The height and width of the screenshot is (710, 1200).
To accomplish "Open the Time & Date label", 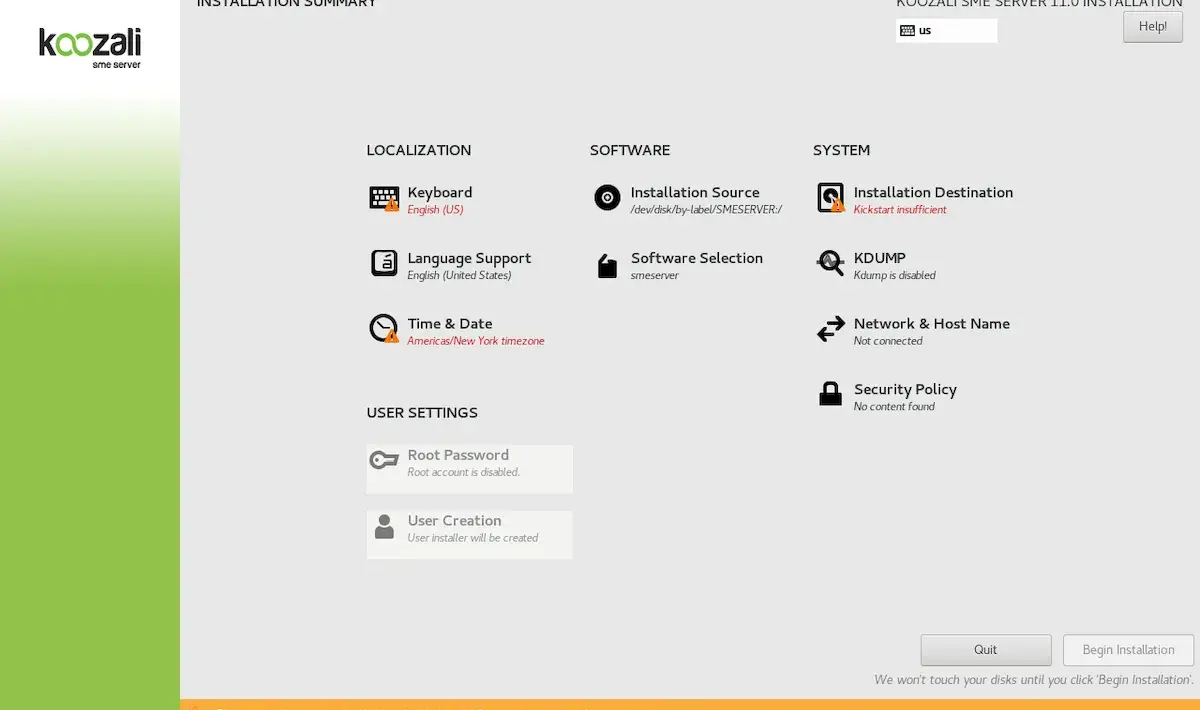I will tap(450, 324).
